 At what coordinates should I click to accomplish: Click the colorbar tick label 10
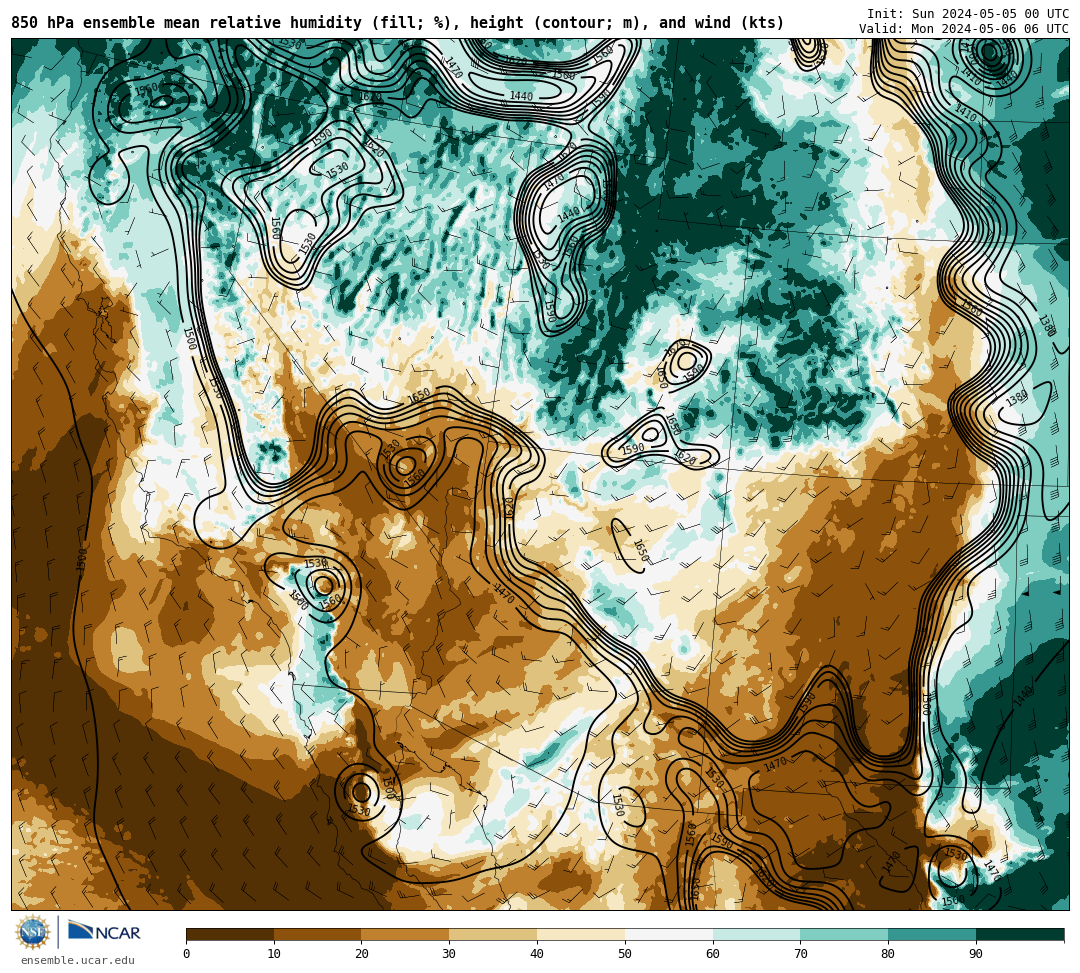pos(274,954)
